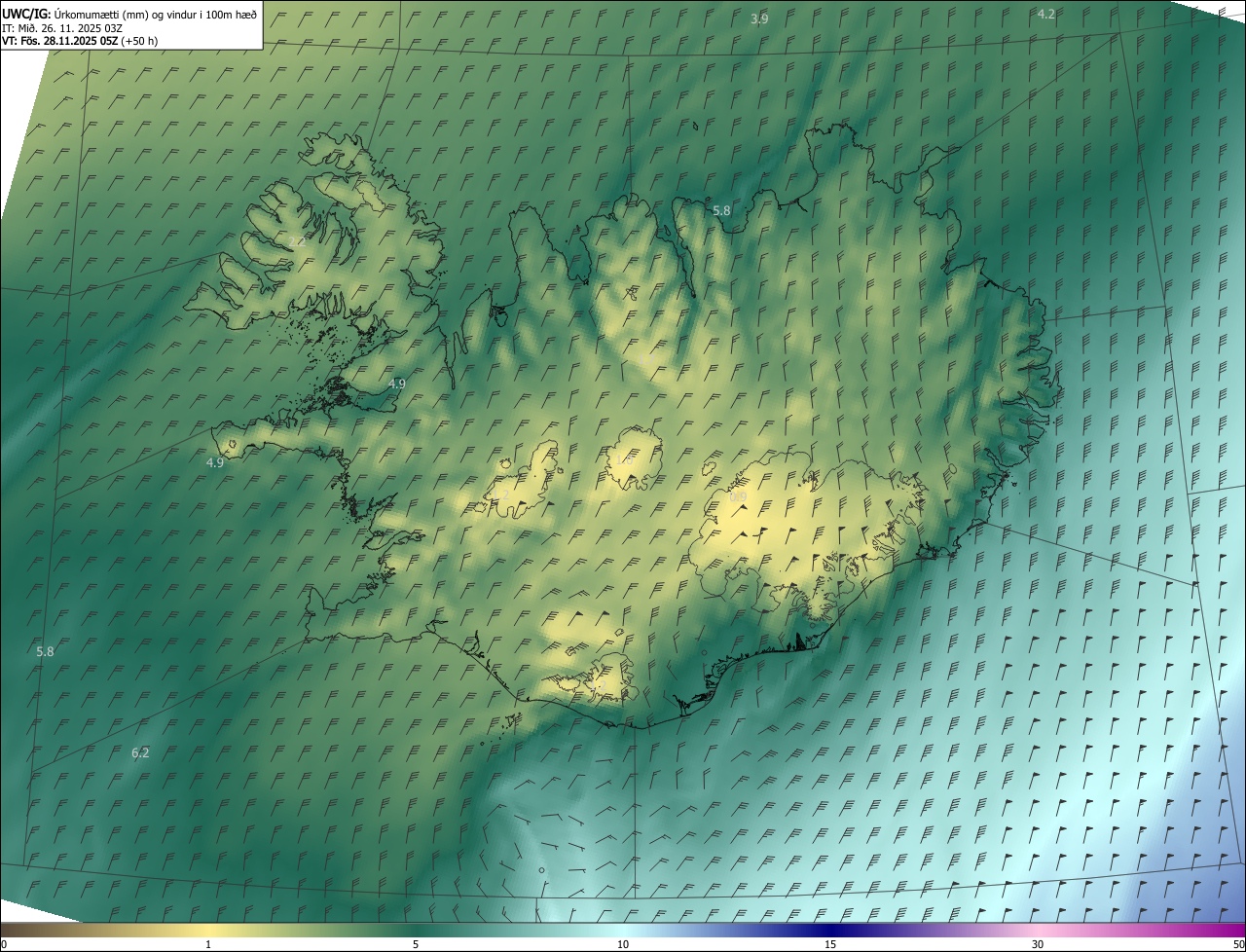Select the 4.2 value label
This screenshot has height=952, width=1246.
[x=1046, y=14]
